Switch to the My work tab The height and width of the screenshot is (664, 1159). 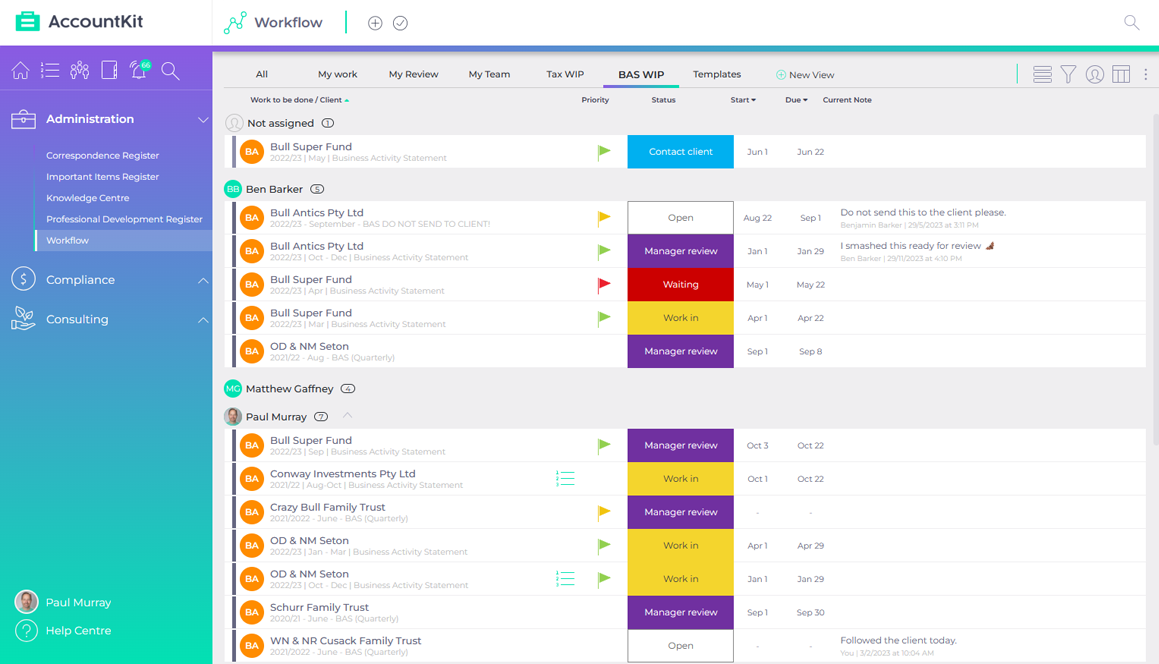pyautogui.click(x=337, y=74)
